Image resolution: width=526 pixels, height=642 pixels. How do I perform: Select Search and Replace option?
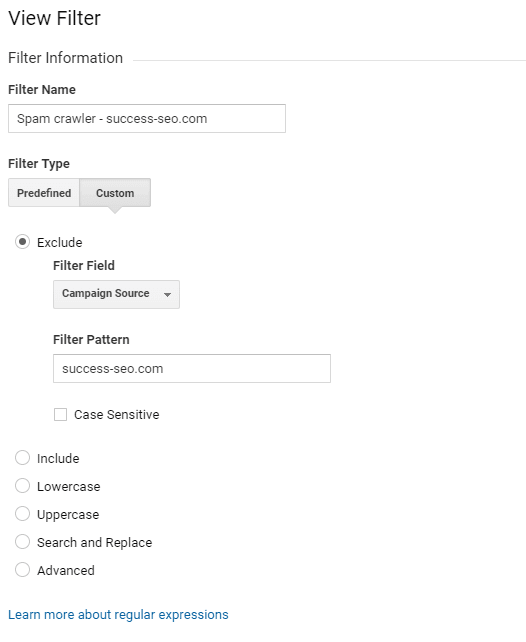23,542
